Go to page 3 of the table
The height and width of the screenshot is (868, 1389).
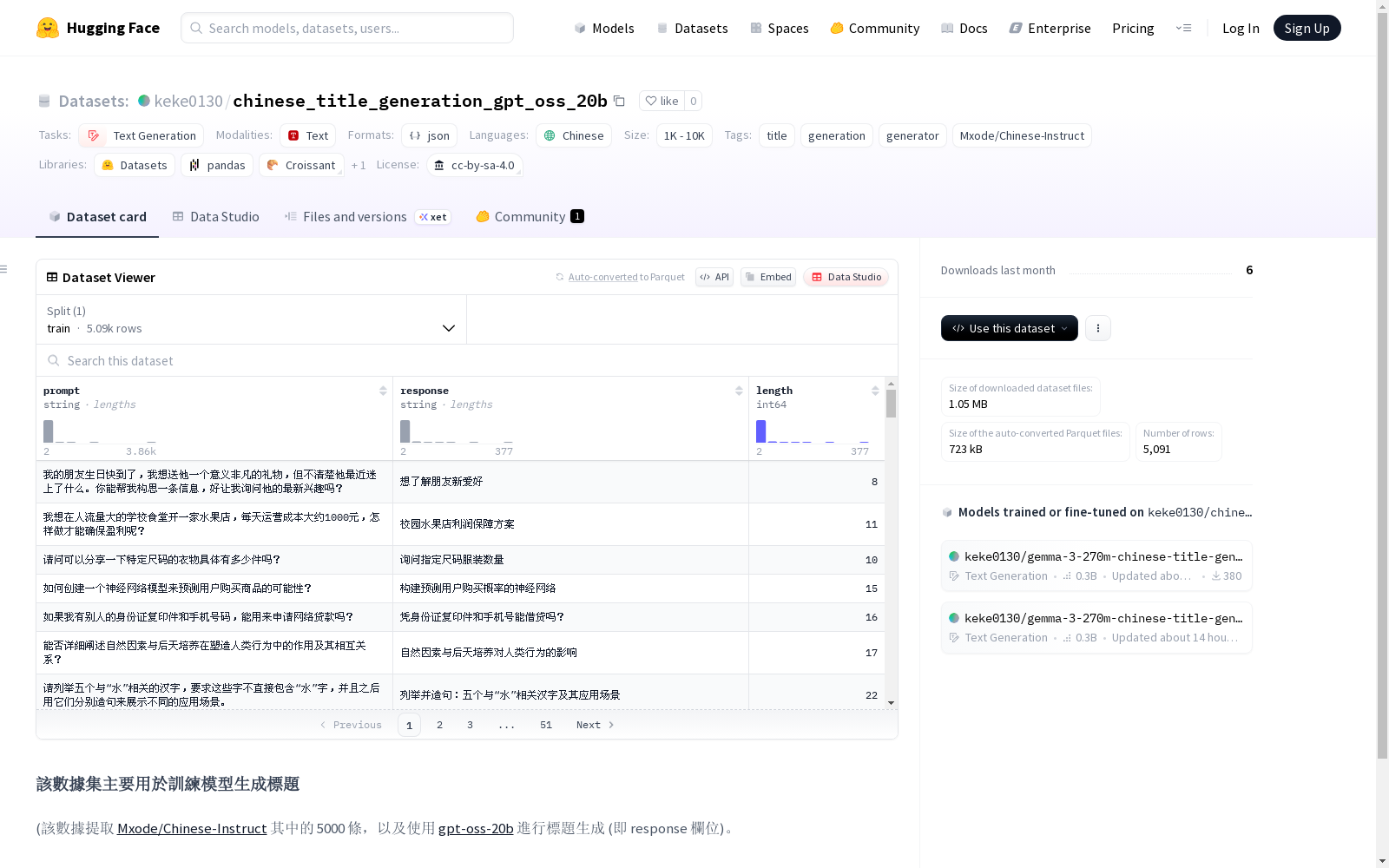pyautogui.click(x=470, y=725)
